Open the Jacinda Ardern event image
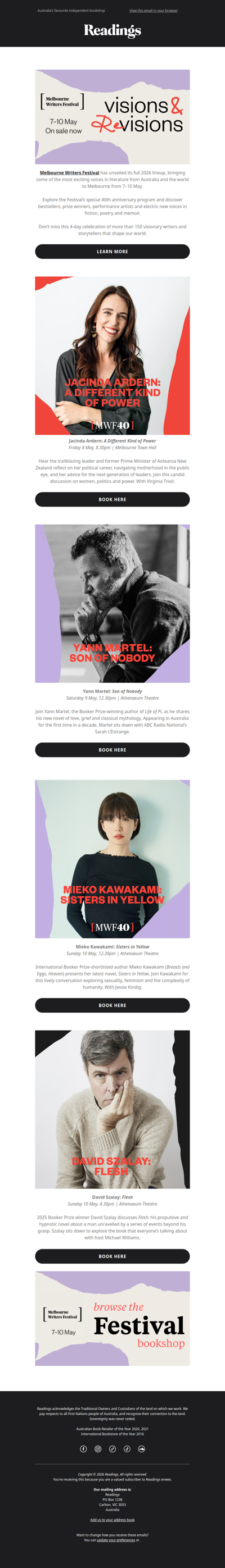 pyautogui.click(x=112, y=355)
